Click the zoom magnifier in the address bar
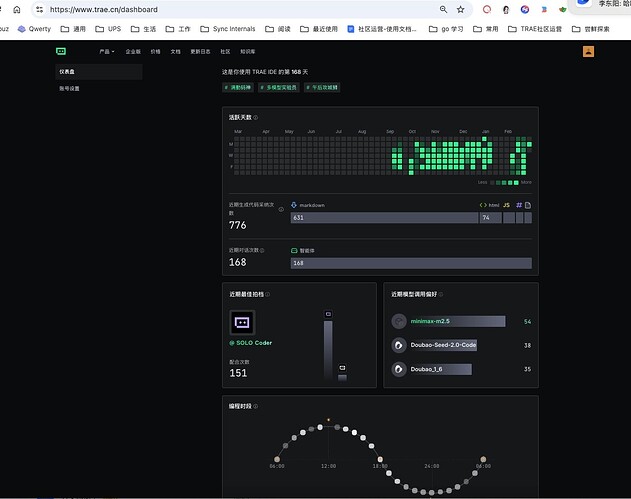 pyautogui.click(x=443, y=9)
